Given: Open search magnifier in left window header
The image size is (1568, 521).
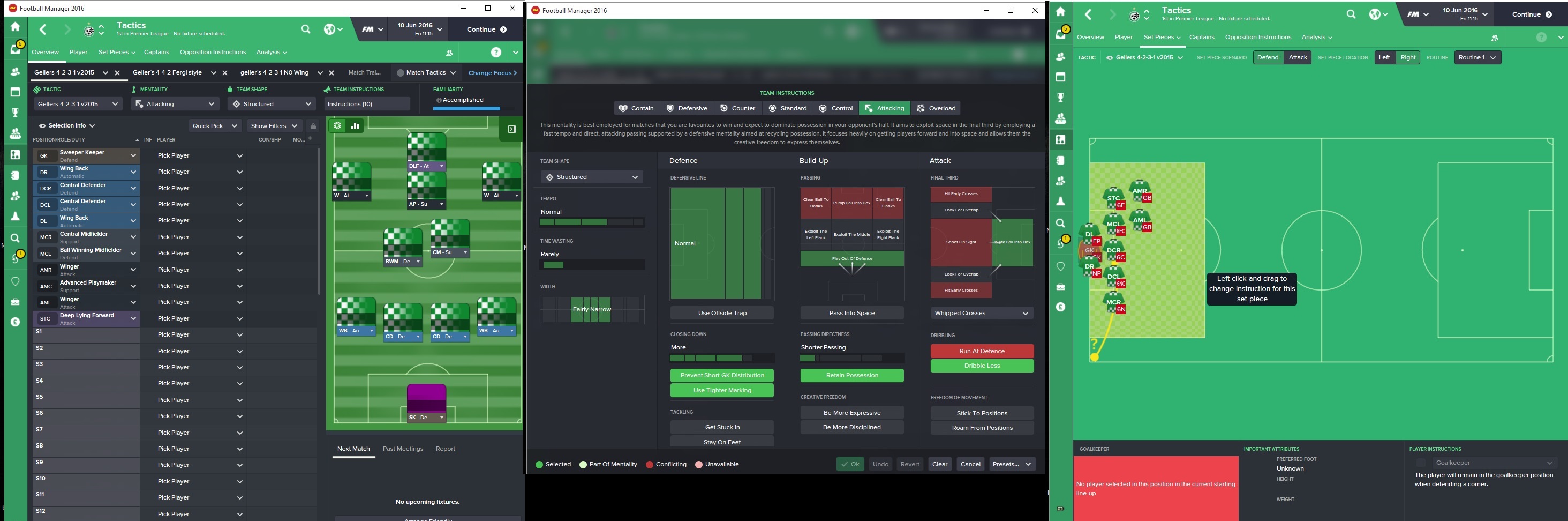Looking at the screenshot, I should click(x=306, y=29).
